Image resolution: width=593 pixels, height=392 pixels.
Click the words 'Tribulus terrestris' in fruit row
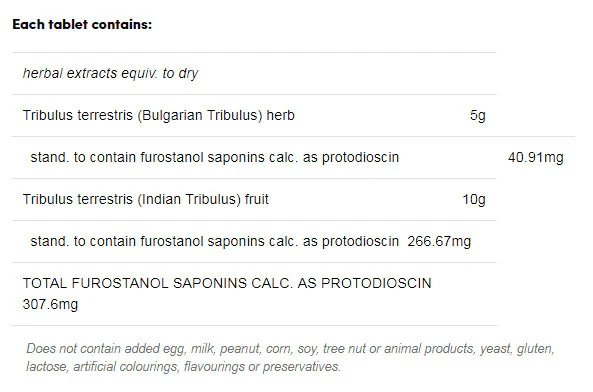pyautogui.click(x=78, y=199)
